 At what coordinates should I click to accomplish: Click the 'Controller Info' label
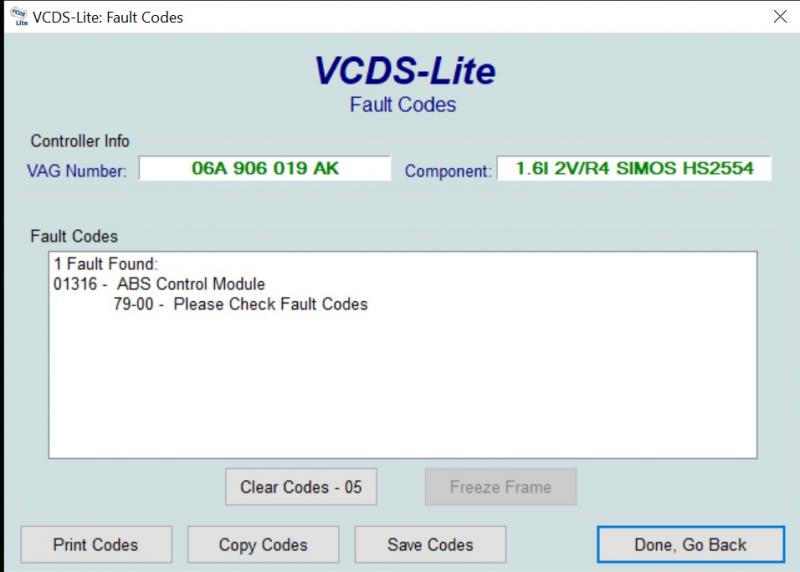[x=80, y=141]
